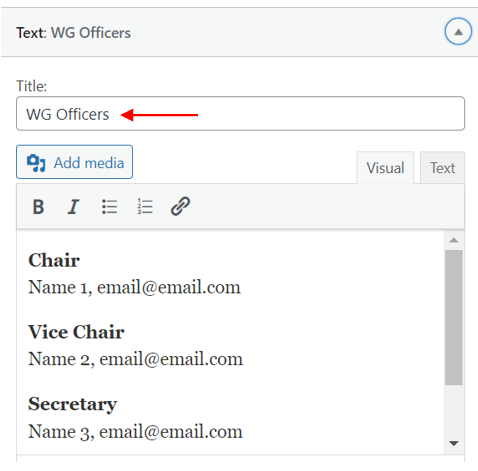Screen dimensions: 478x471
Task: Switch to the Text editor tab
Action: (442, 168)
